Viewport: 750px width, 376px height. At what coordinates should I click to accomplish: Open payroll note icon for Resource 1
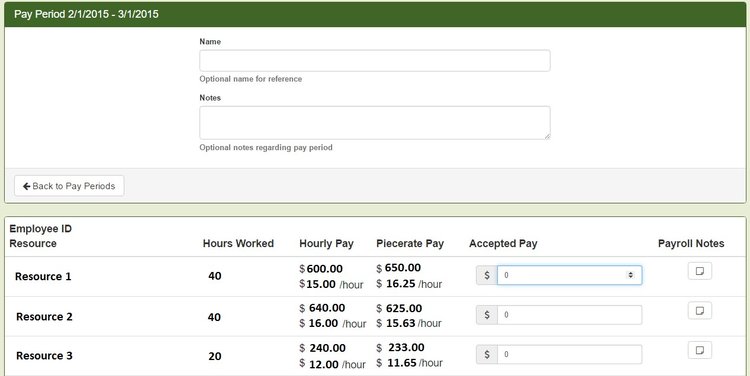[x=700, y=271]
